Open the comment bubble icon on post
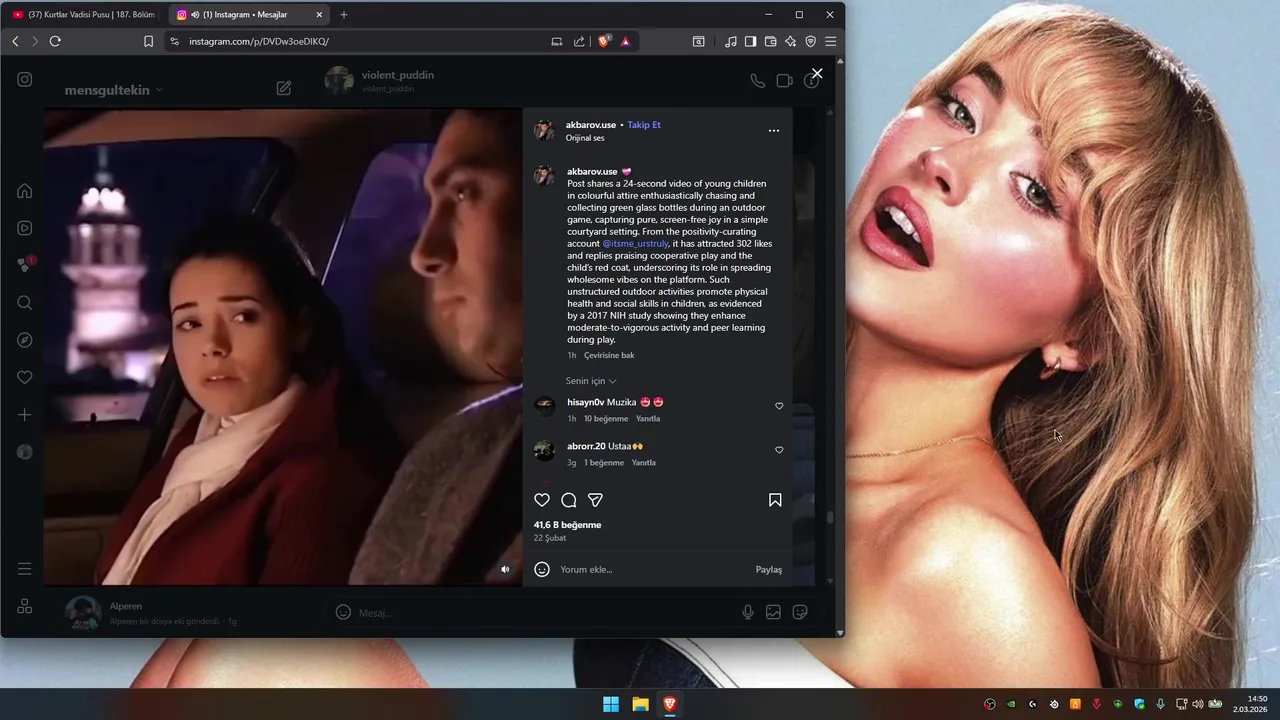Viewport: 1280px width, 720px height. coord(569,500)
